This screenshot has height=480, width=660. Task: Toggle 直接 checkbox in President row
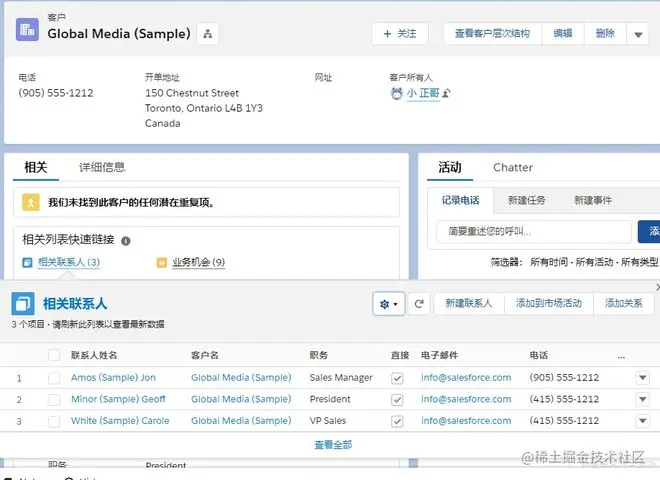click(x=397, y=400)
